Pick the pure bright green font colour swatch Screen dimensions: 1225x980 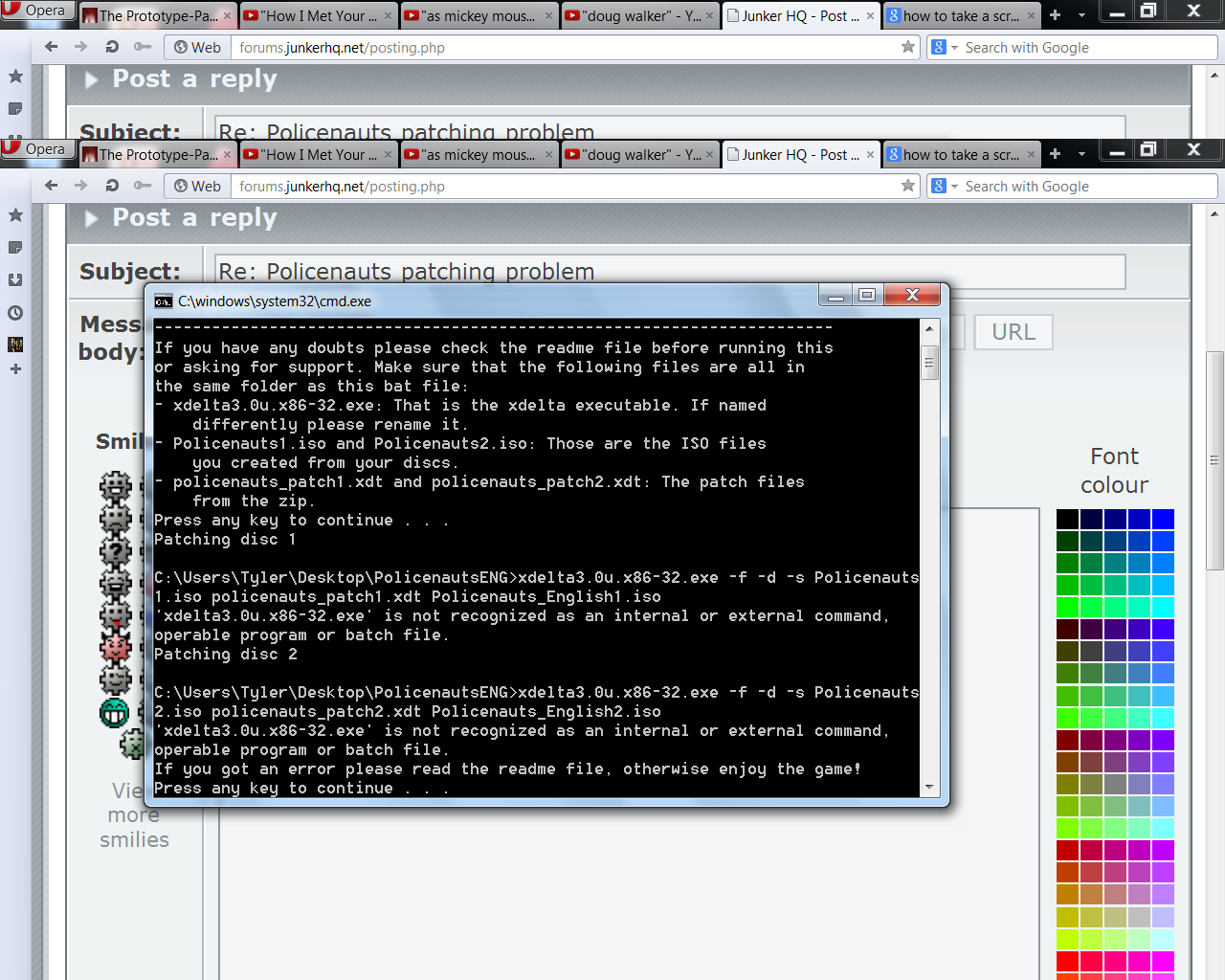click(x=1067, y=607)
